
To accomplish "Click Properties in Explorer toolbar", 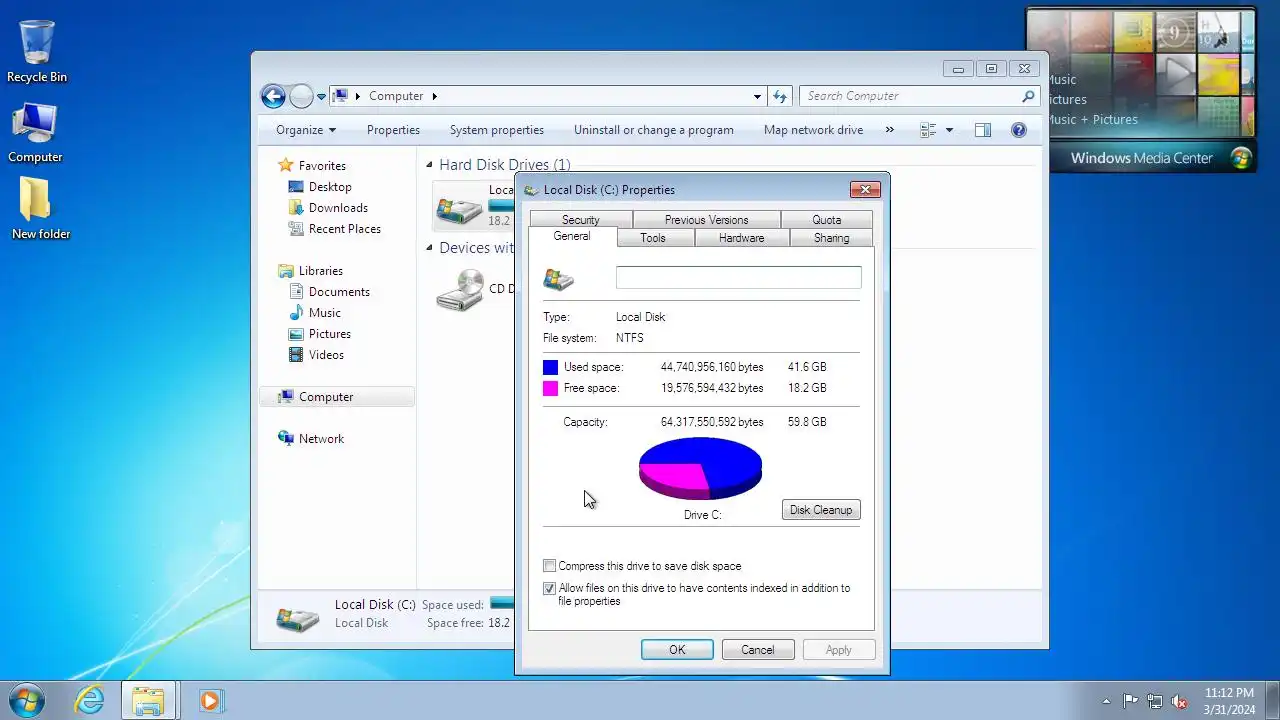I will (x=393, y=130).
